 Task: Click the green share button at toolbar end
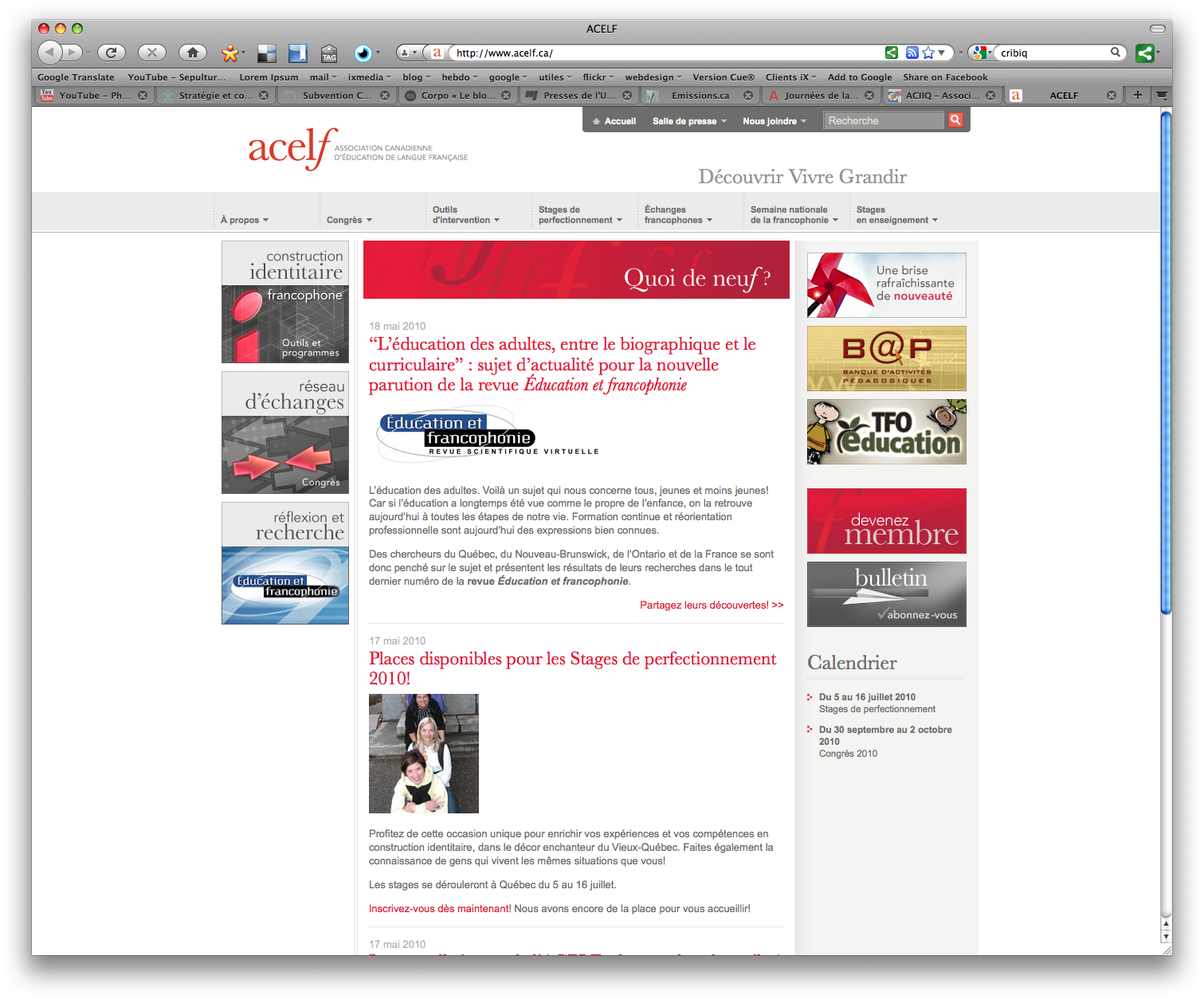pyautogui.click(x=1144, y=53)
